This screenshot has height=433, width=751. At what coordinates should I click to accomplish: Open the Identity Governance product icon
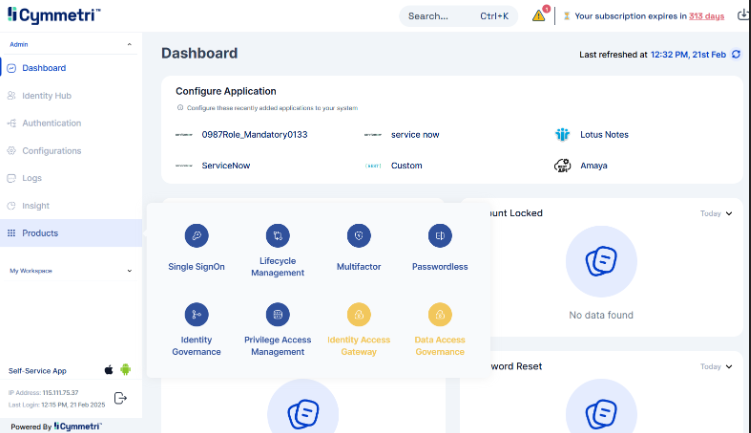[197, 314]
